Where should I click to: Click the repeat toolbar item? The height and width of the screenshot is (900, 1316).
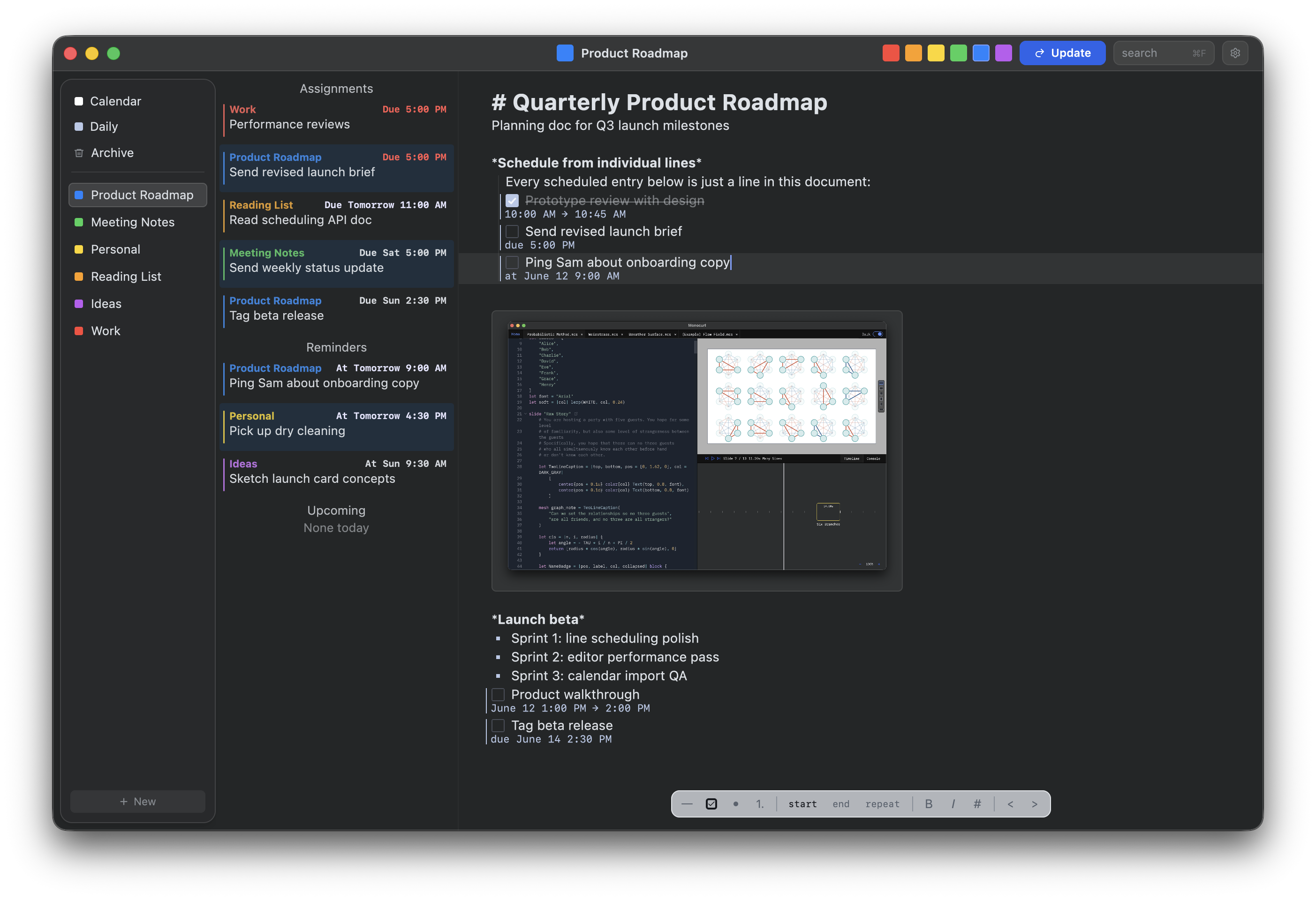tap(882, 804)
